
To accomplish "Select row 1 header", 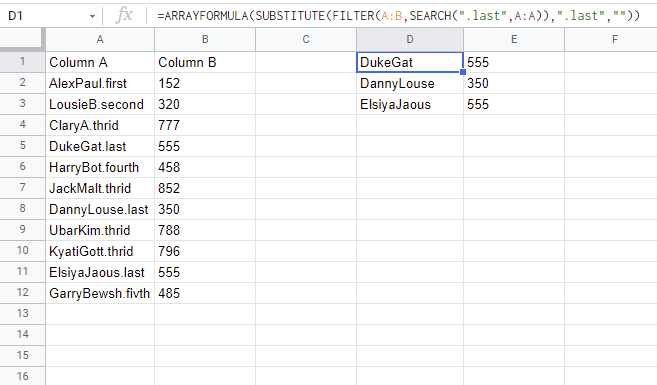I will coord(23,62).
